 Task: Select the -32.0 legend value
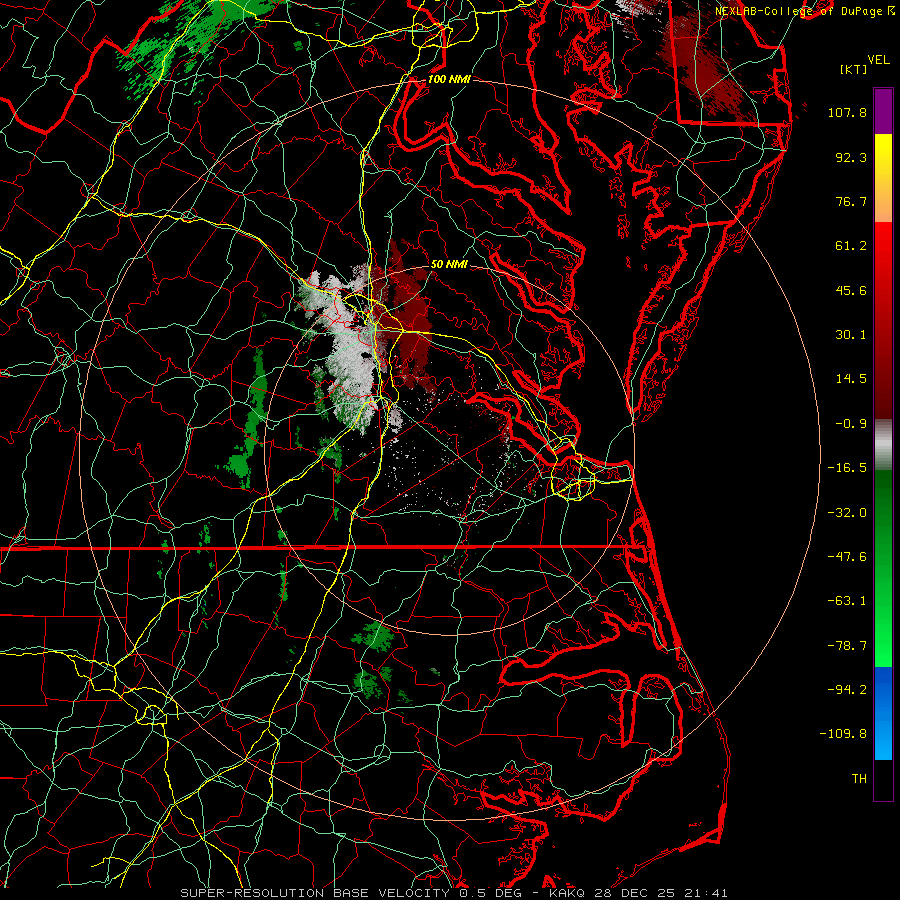click(x=847, y=513)
